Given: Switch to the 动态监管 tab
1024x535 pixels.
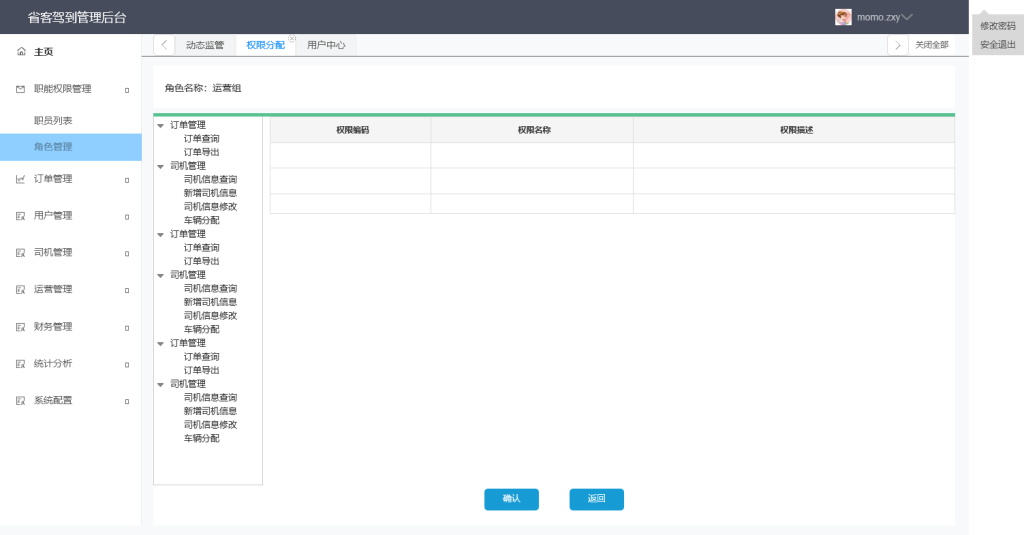Looking at the screenshot, I should pyautogui.click(x=204, y=45).
